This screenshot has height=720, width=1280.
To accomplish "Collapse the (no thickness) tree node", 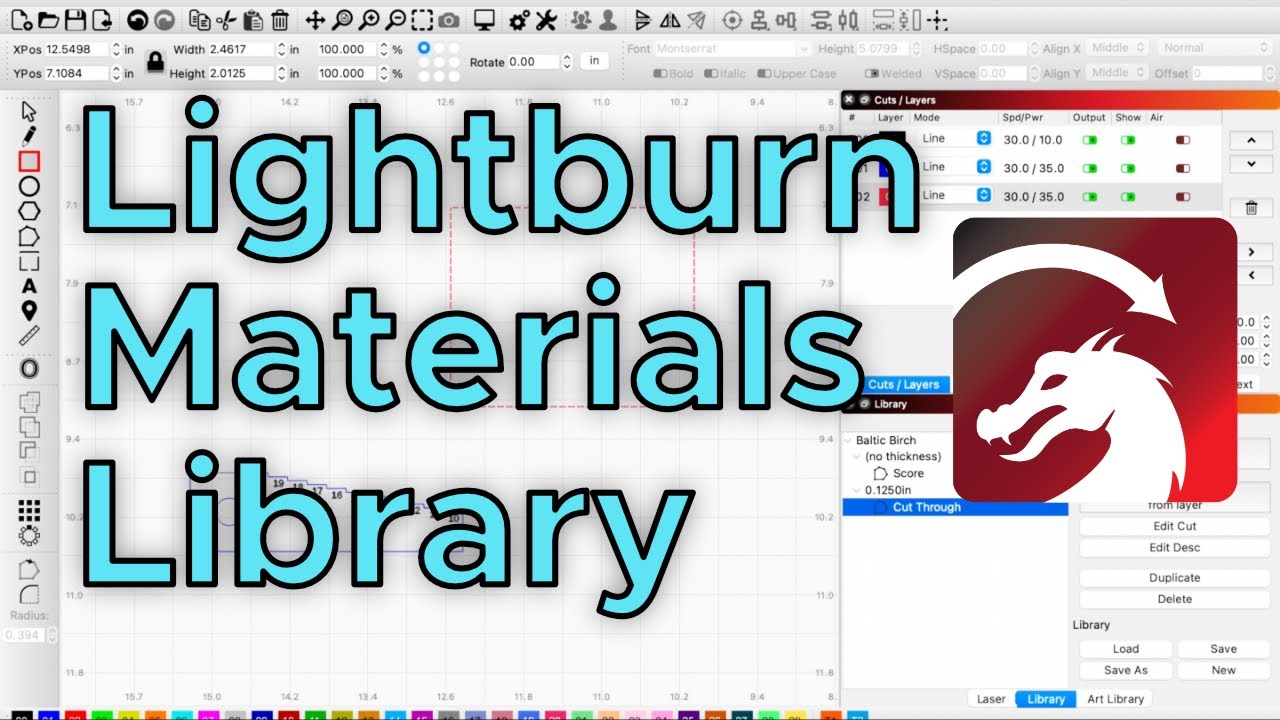I will point(858,457).
